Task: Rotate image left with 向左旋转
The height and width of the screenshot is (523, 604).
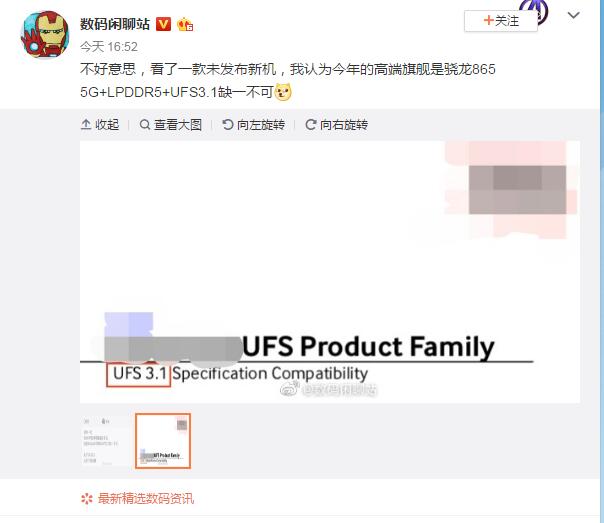Action: 253,125
